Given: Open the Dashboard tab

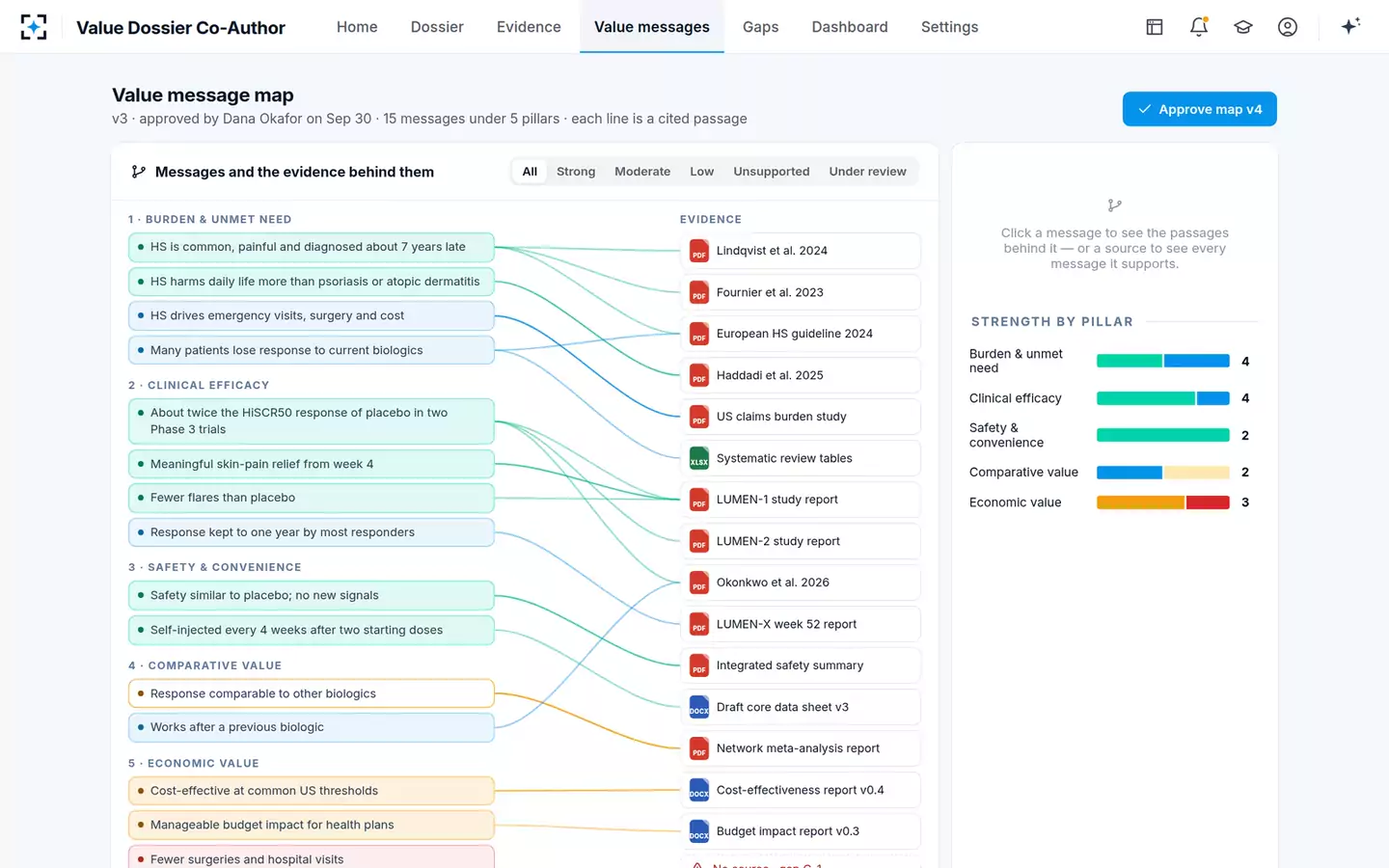Looking at the screenshot, I should [850, 27].
